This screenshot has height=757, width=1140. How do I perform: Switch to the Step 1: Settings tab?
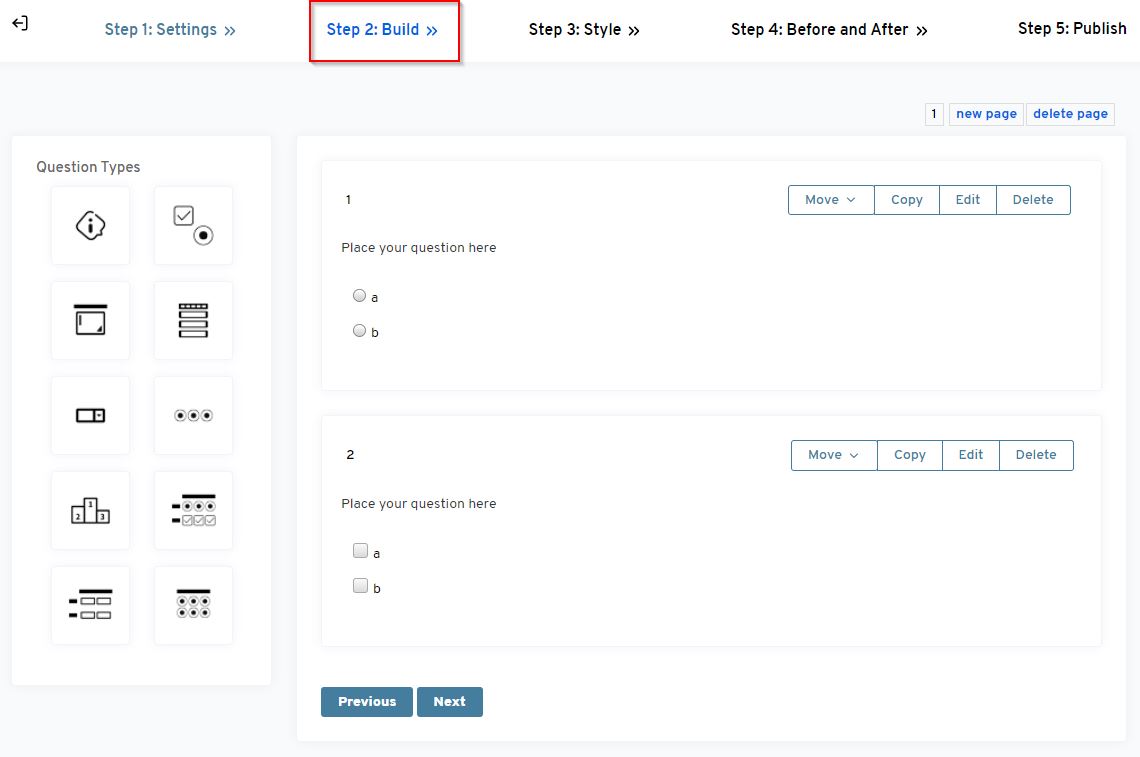pos(170,30)
